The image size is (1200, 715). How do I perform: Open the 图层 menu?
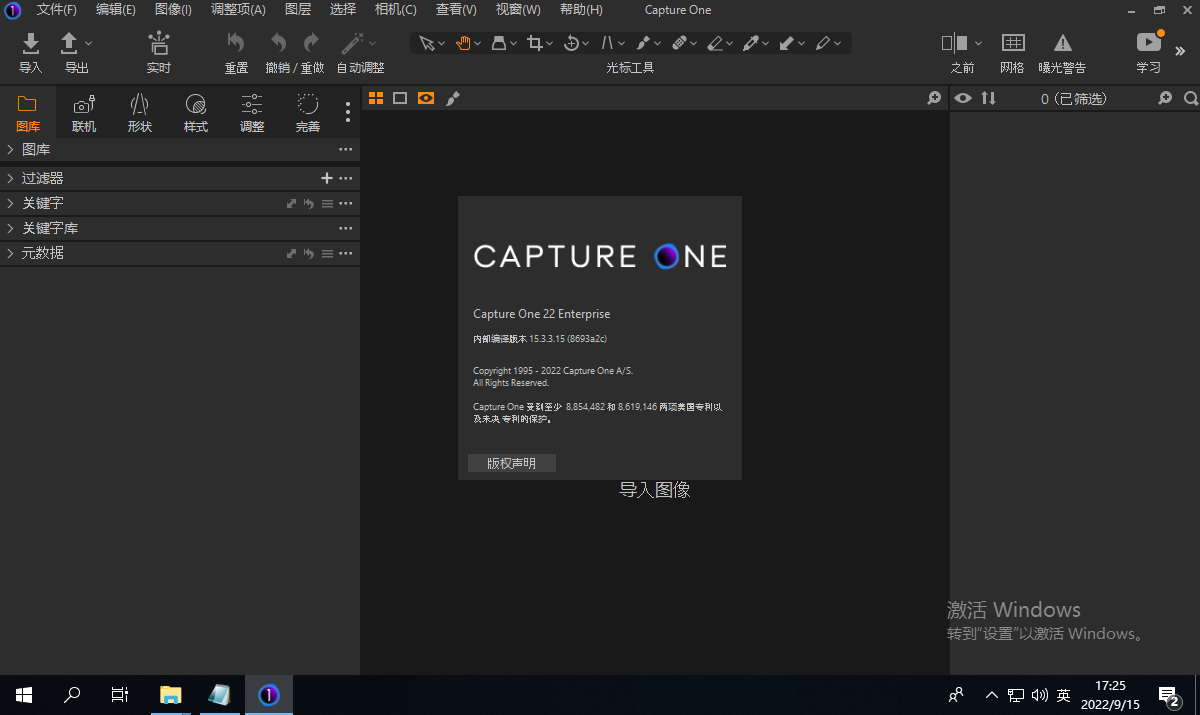pyautogui.click(x=298, y=10)
